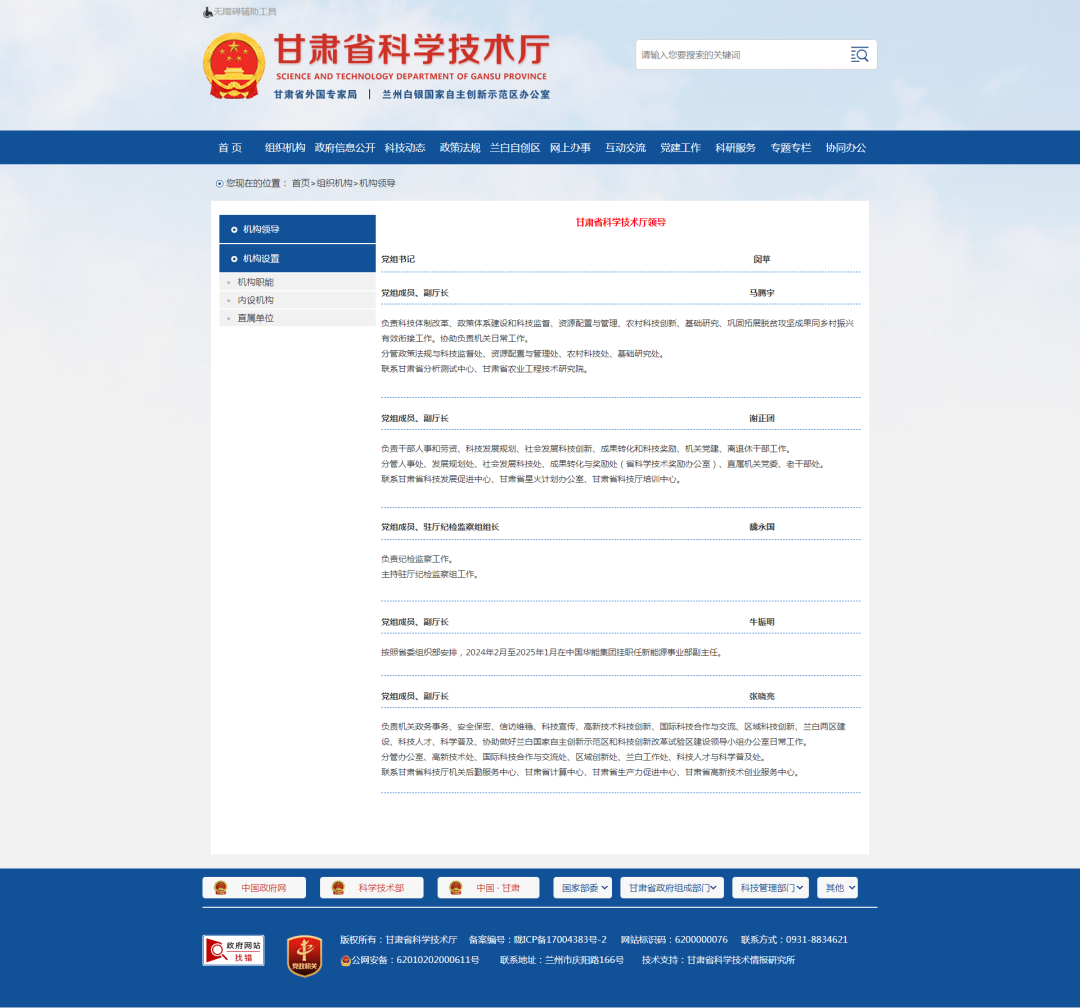Click emblem icon on 中国政府网 button
The image size is (1080, 1008).
220,888
